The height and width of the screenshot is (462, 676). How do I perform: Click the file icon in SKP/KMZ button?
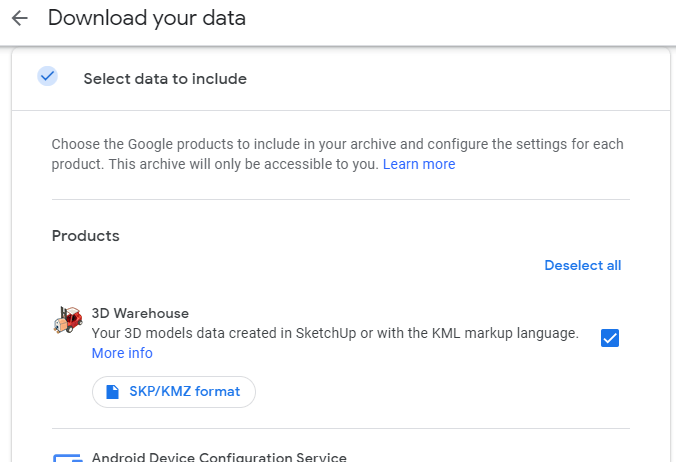click(113, 392)
